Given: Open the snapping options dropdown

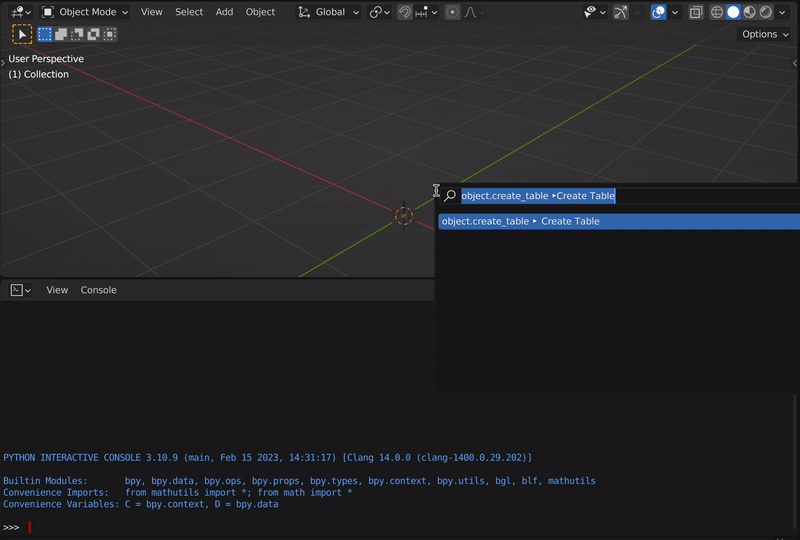Looking at the screenshot, I should pos(427,12).
